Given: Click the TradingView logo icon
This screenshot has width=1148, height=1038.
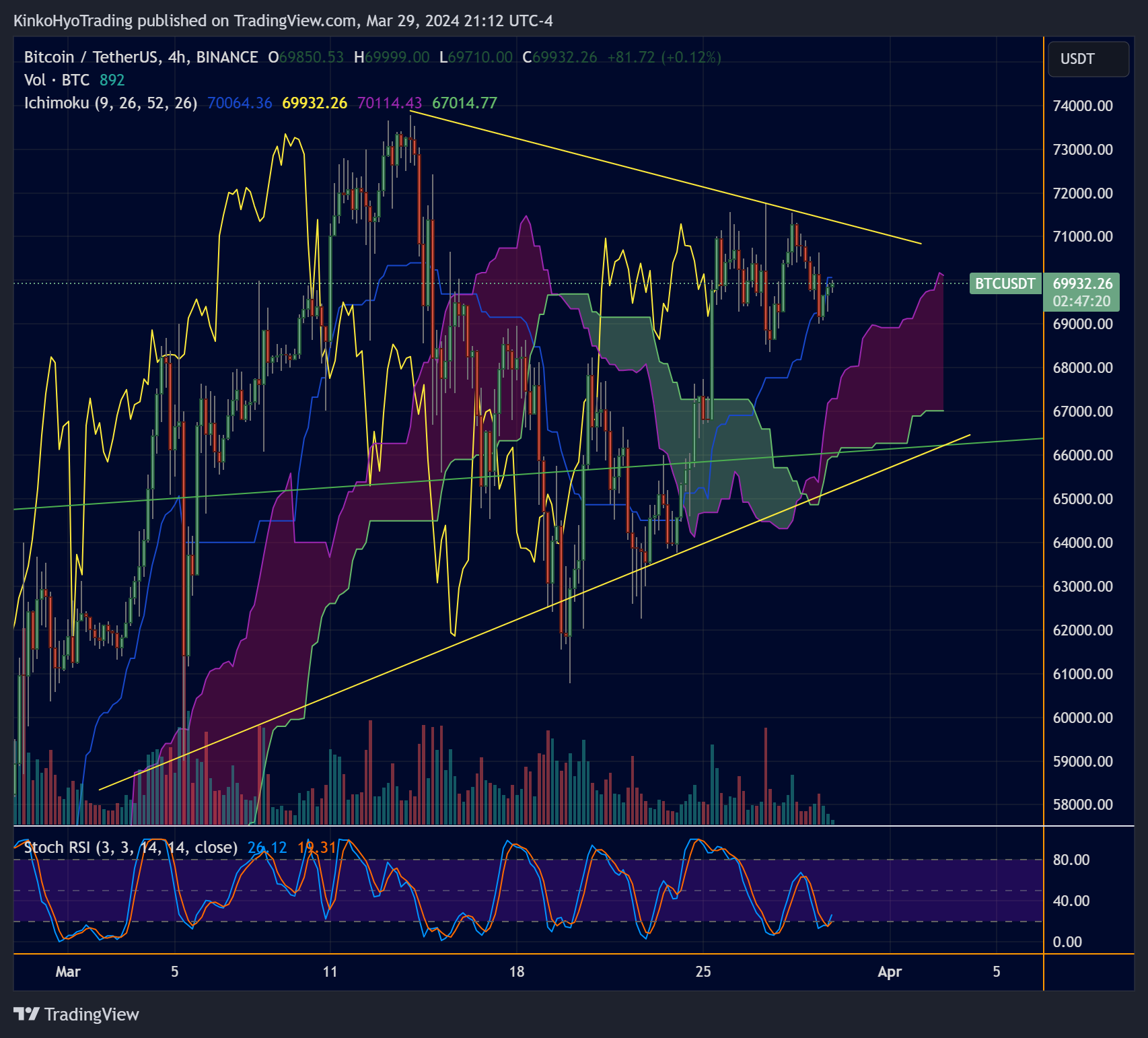Looking at the screenshot, I should point(27,1014).
